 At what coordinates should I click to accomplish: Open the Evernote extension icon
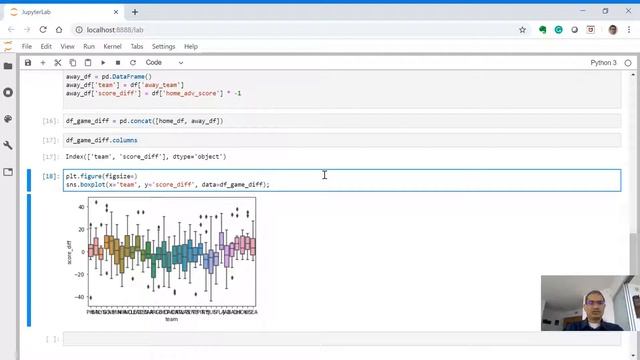(x=542, y=30)
